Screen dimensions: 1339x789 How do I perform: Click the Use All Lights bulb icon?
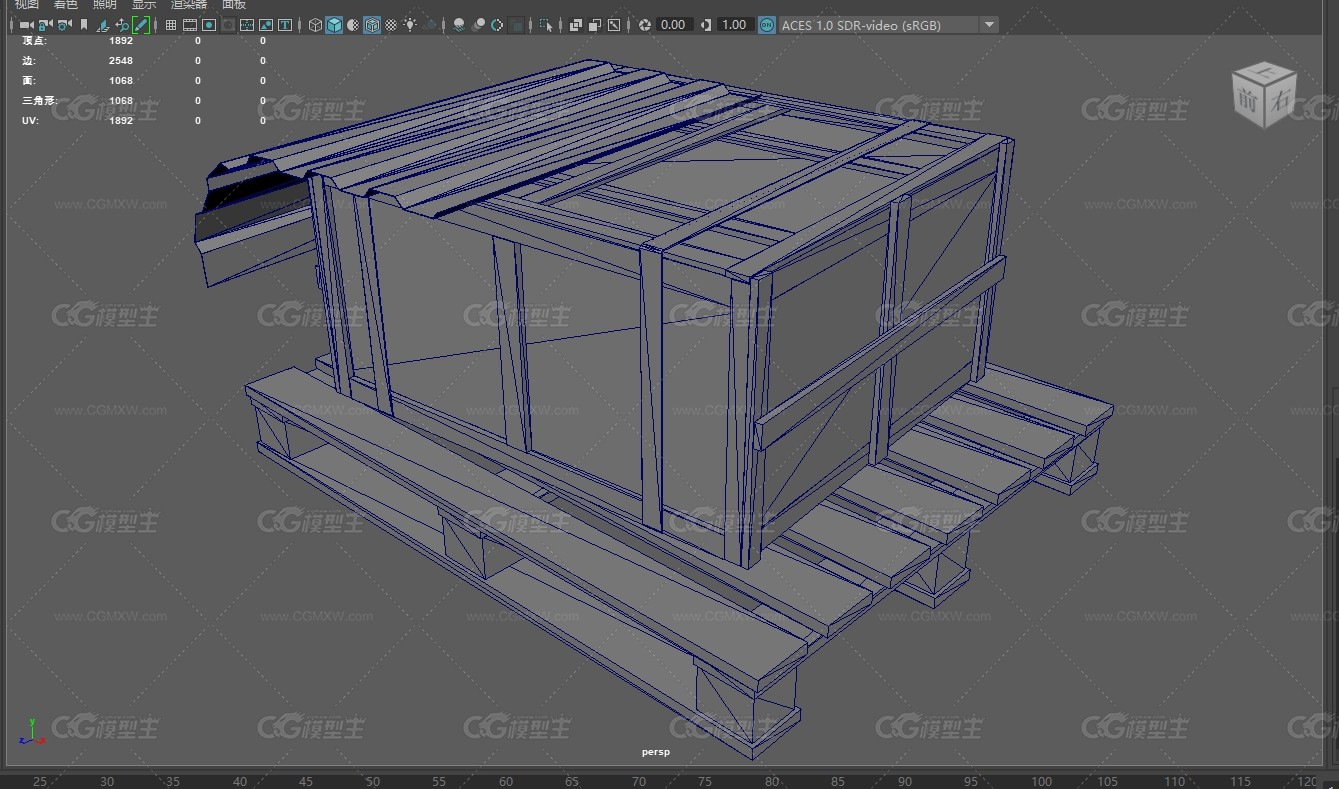coord(410,25)
